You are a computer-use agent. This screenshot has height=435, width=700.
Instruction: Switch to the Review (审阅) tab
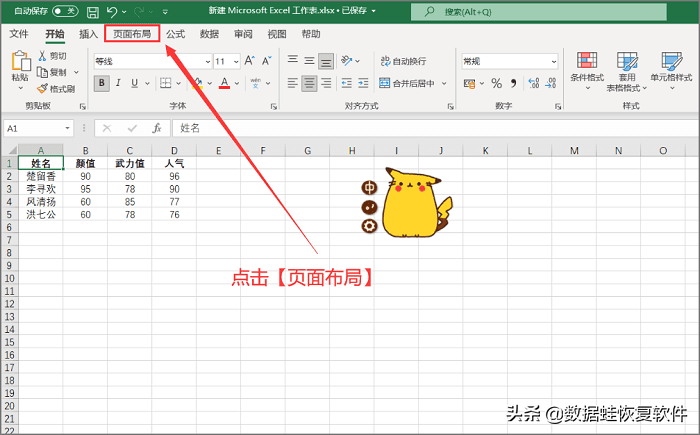[x=243, y=34]
